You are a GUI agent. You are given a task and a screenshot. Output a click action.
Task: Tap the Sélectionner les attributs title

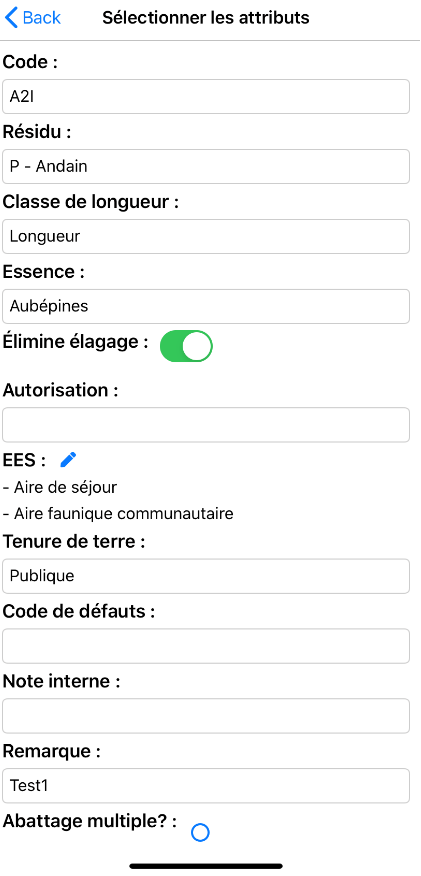[205, 17]
